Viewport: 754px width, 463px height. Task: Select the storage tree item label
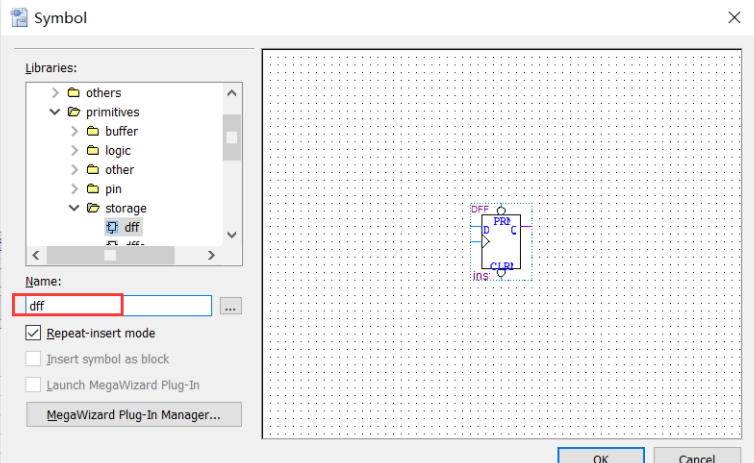click(126, 208)
